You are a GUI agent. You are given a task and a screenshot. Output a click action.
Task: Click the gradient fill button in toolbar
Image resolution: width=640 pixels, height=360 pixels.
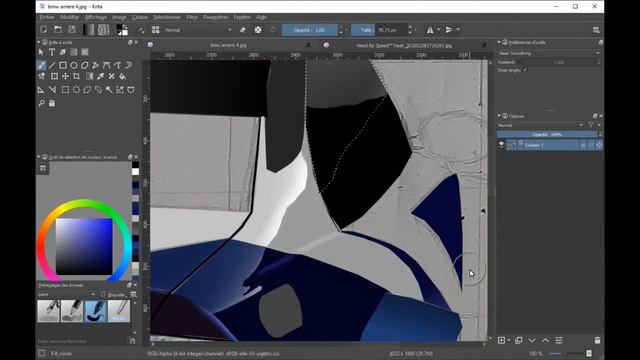tap(88, 30)
